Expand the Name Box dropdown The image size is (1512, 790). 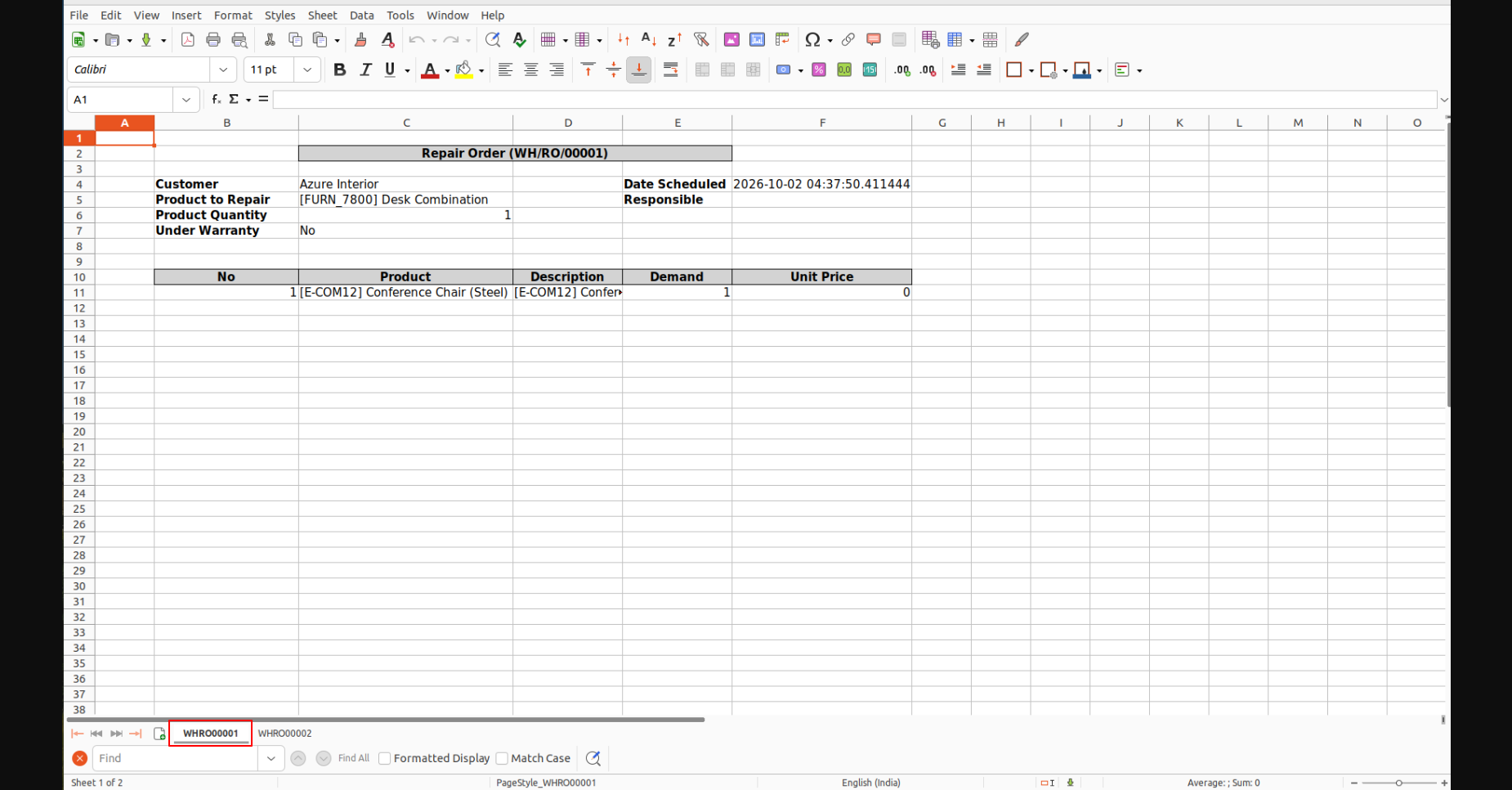tap(186, 100)
